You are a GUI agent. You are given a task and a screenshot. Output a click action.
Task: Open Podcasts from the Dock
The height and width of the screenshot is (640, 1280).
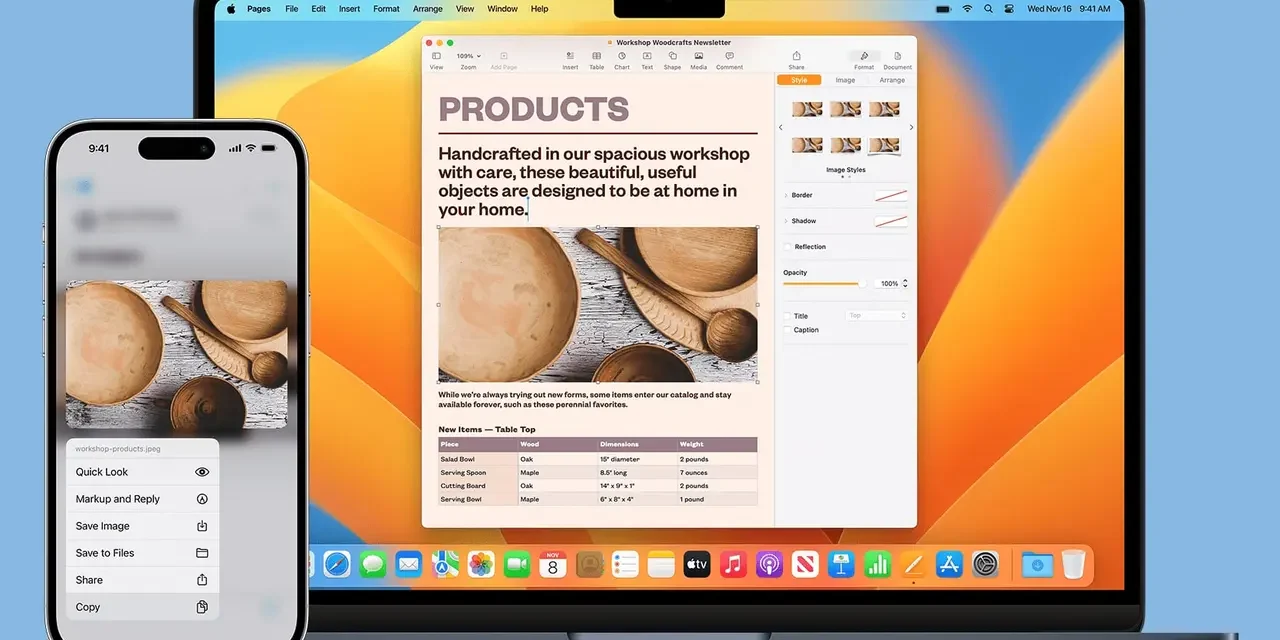point(769,564)
